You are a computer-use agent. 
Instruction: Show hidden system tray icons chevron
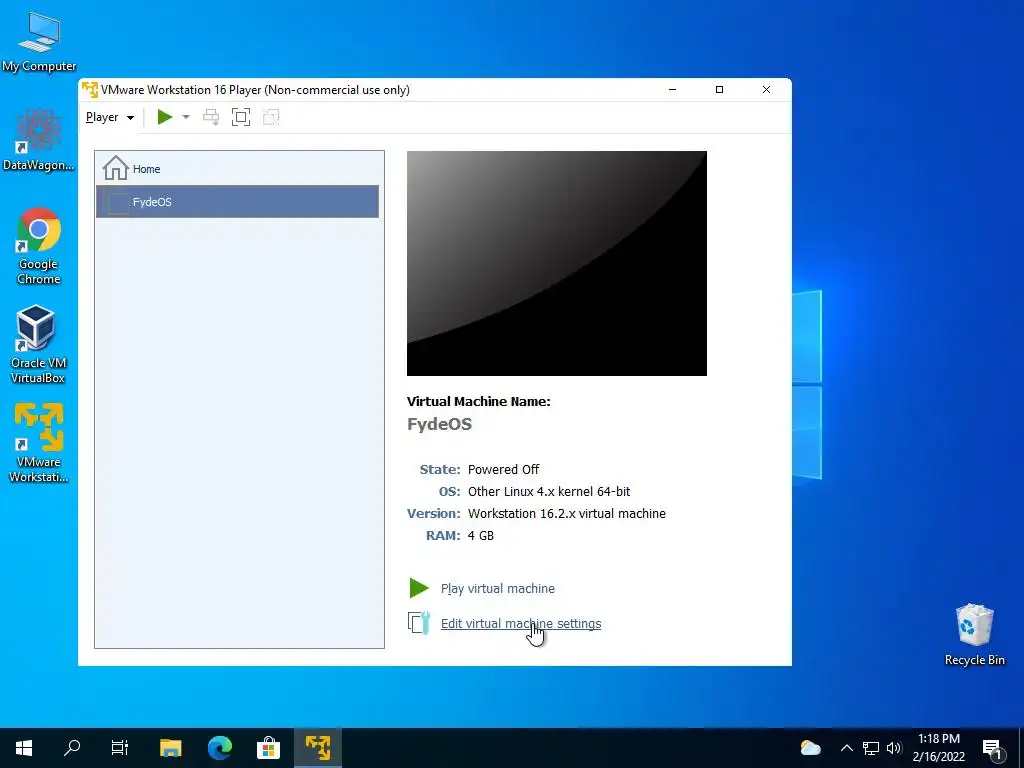point(847,748)
